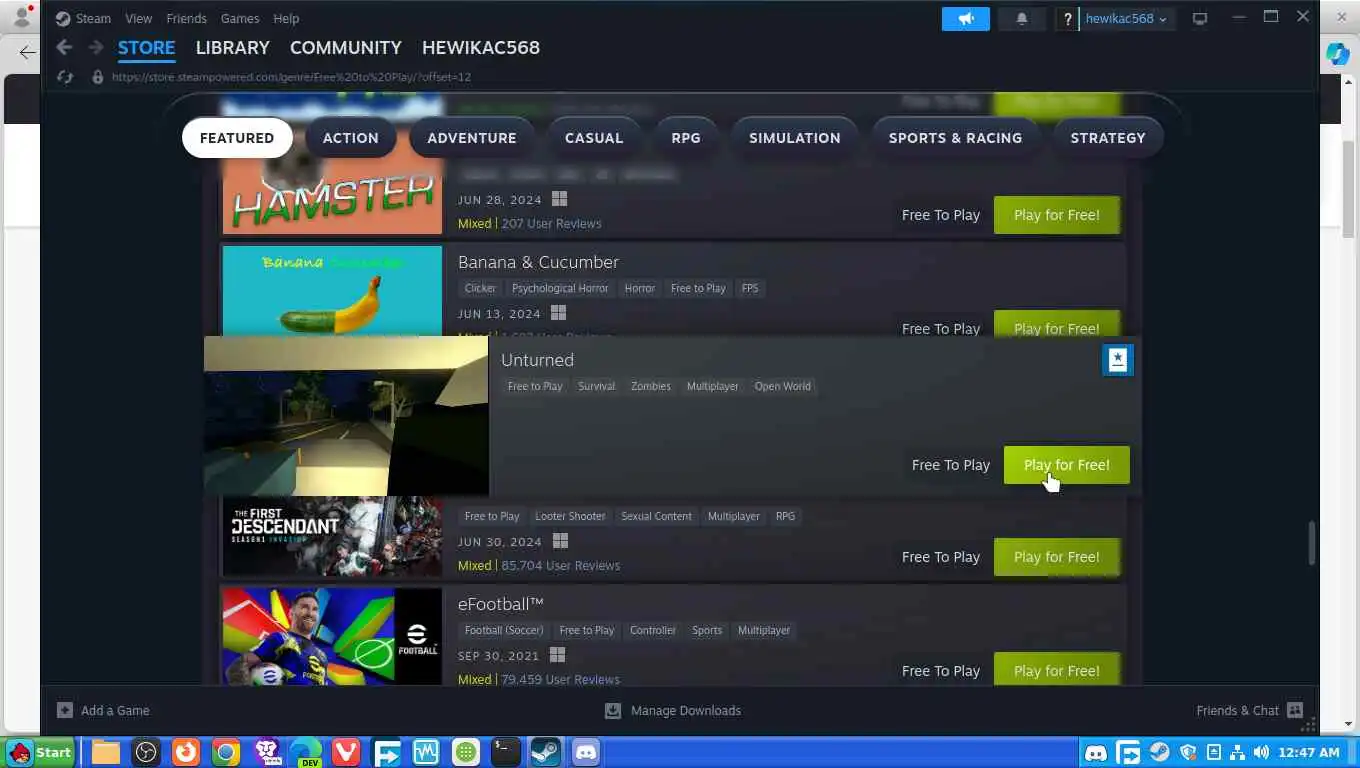Click Windows icon on The First Descendant row
This screenshot has height=768, width=1360.
pos(560,541)
